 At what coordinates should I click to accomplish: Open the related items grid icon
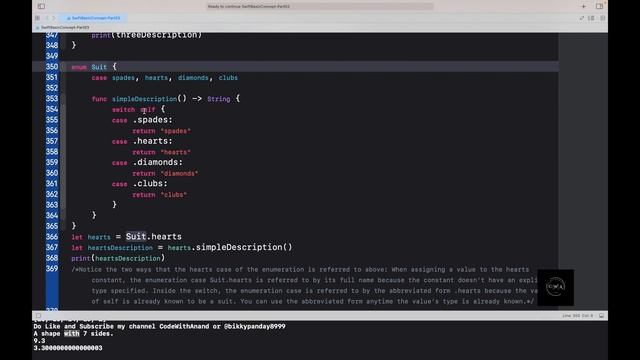tap(38, 18)
